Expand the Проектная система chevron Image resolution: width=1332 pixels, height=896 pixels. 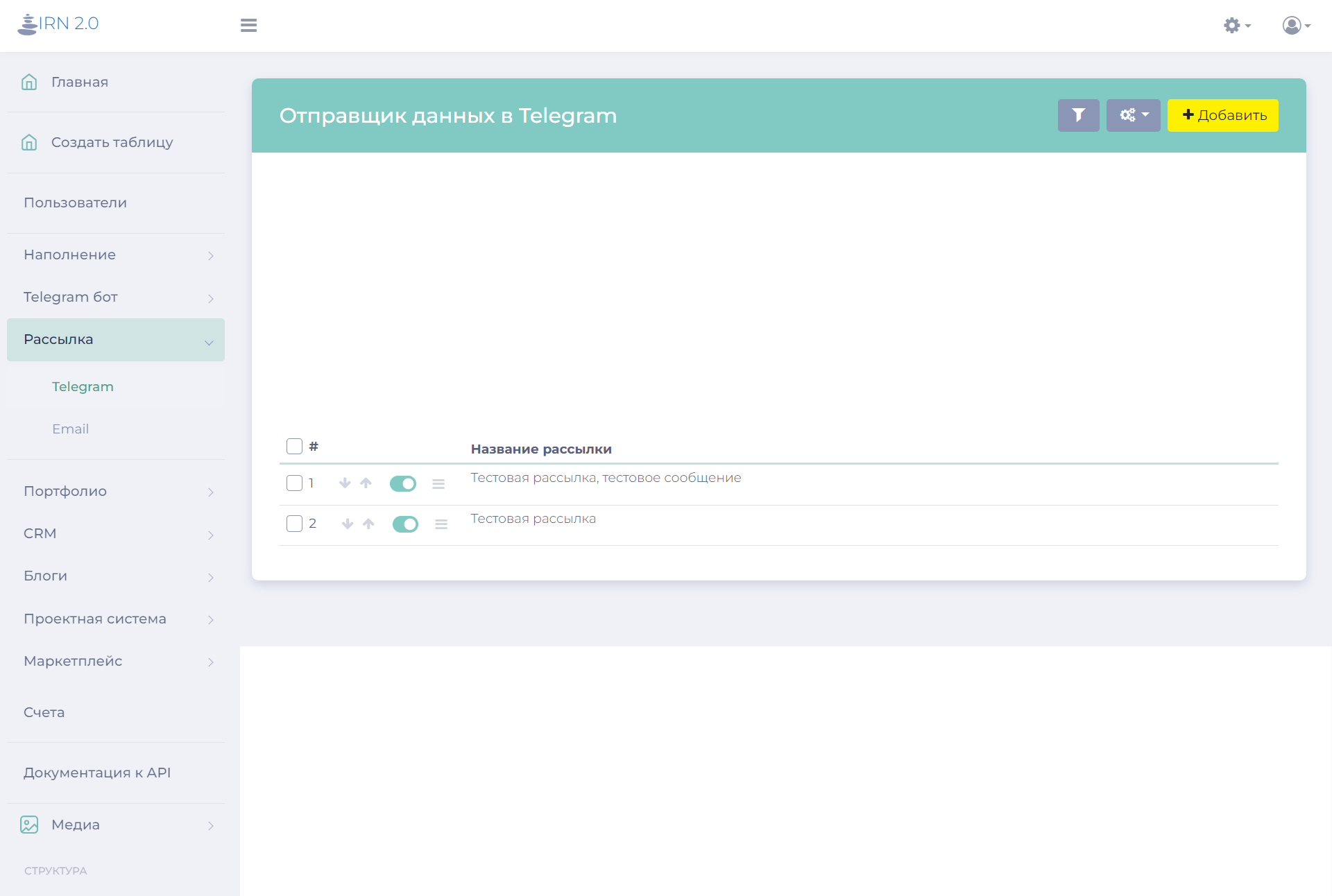click(x=211, y=619)
